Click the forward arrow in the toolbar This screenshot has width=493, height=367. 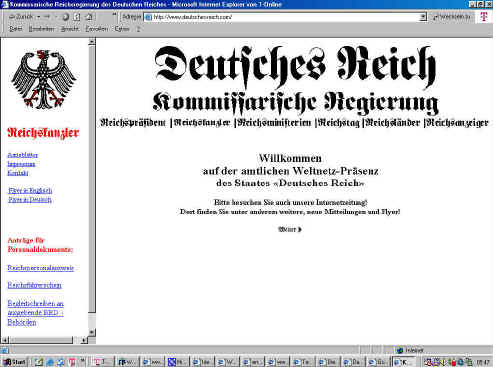(47, 17)
